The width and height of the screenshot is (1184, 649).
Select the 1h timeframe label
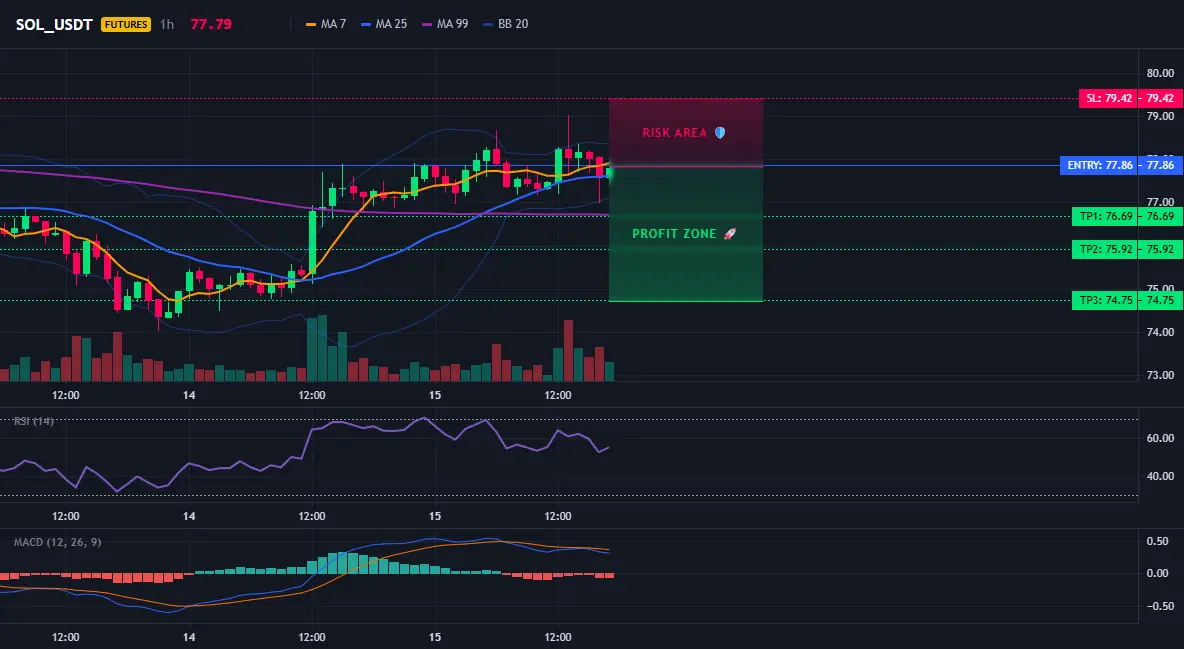[167, 24]
